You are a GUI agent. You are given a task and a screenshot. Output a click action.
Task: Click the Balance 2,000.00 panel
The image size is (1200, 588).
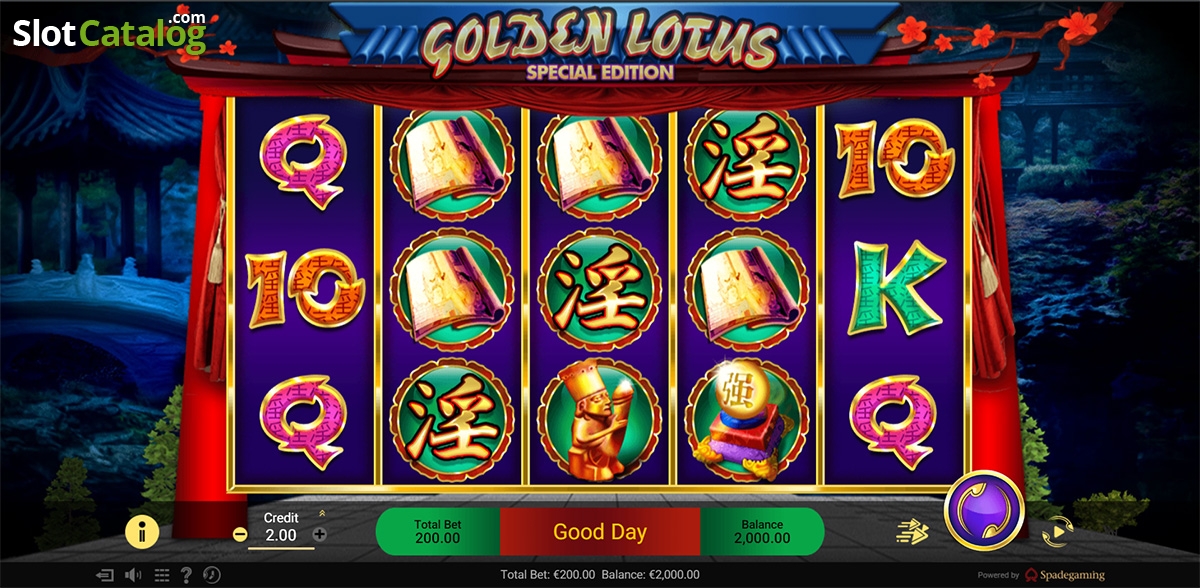click(x=762, y=531)
